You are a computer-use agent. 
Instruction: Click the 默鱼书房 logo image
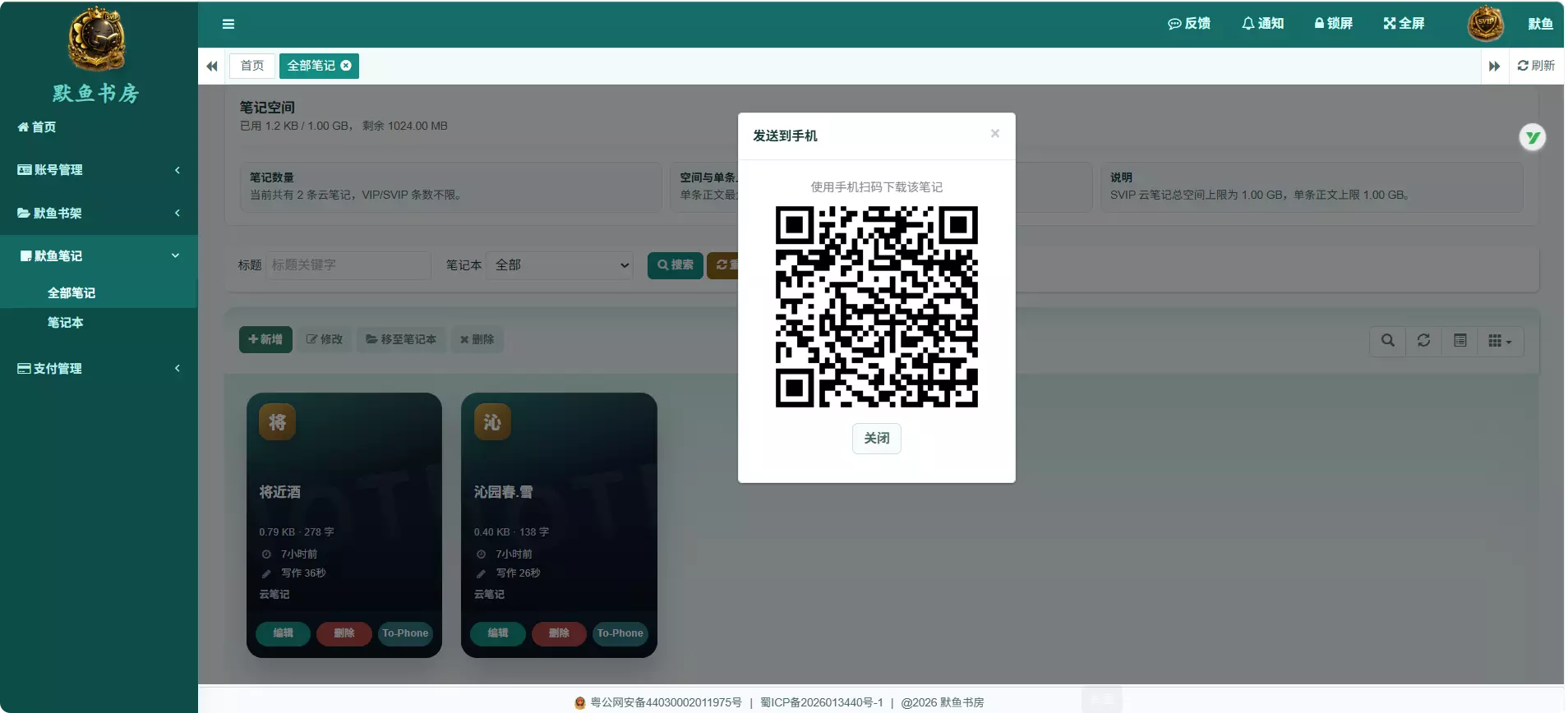point(96,39)
